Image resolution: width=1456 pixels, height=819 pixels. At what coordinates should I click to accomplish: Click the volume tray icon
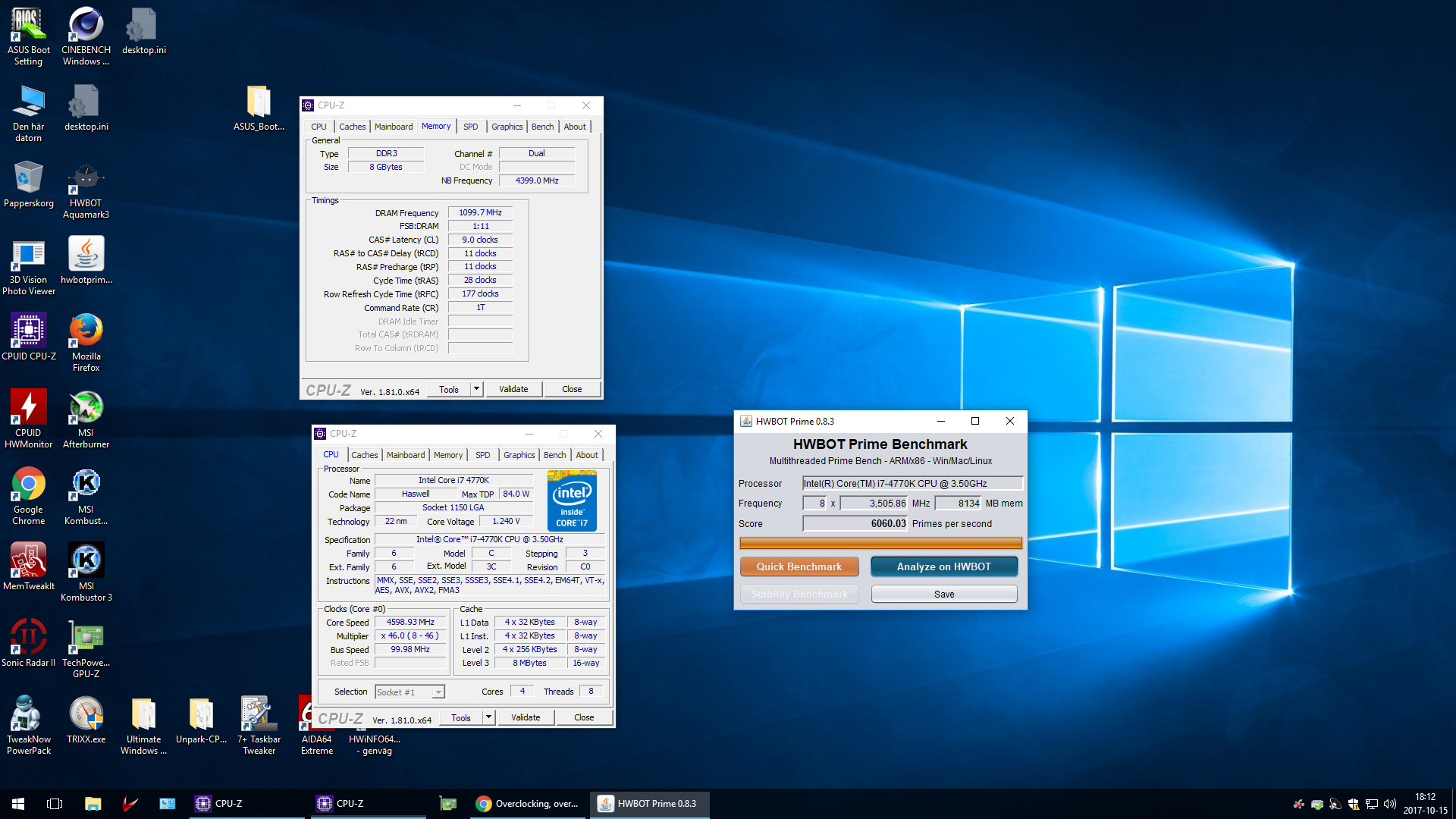pos(1389,804)
